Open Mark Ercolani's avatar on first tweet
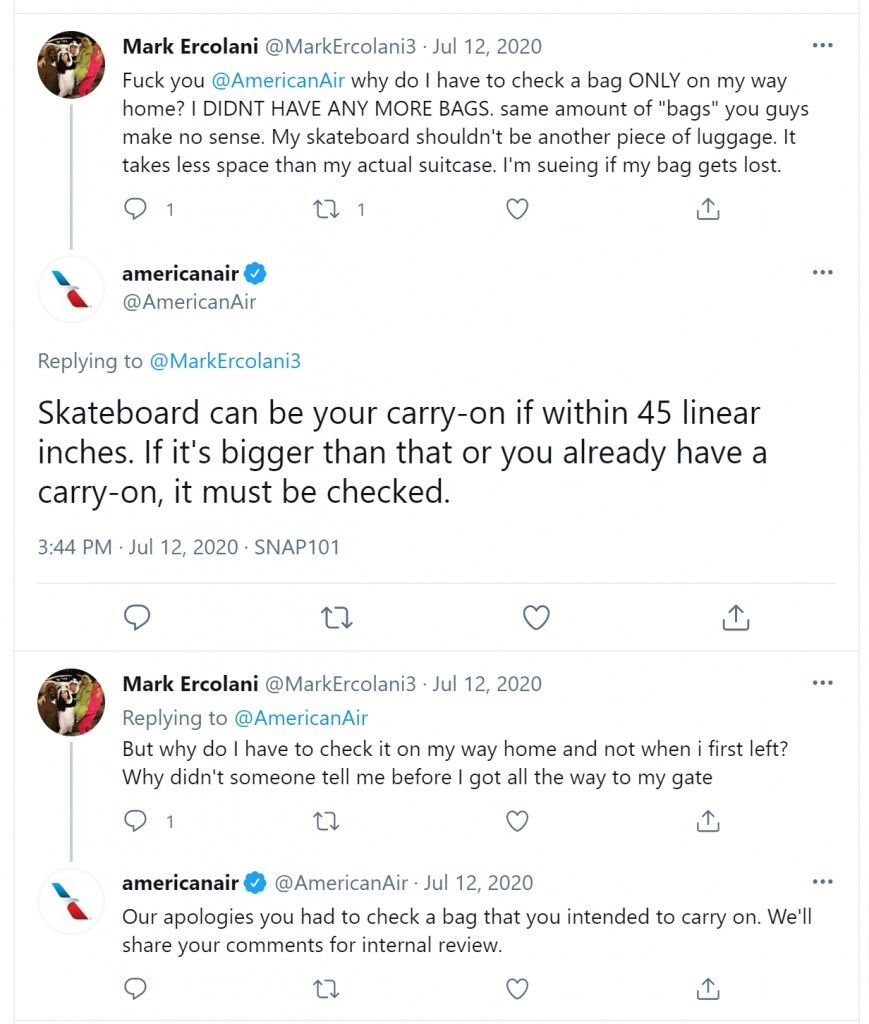 pyautogui.click(x=71, y=65)
